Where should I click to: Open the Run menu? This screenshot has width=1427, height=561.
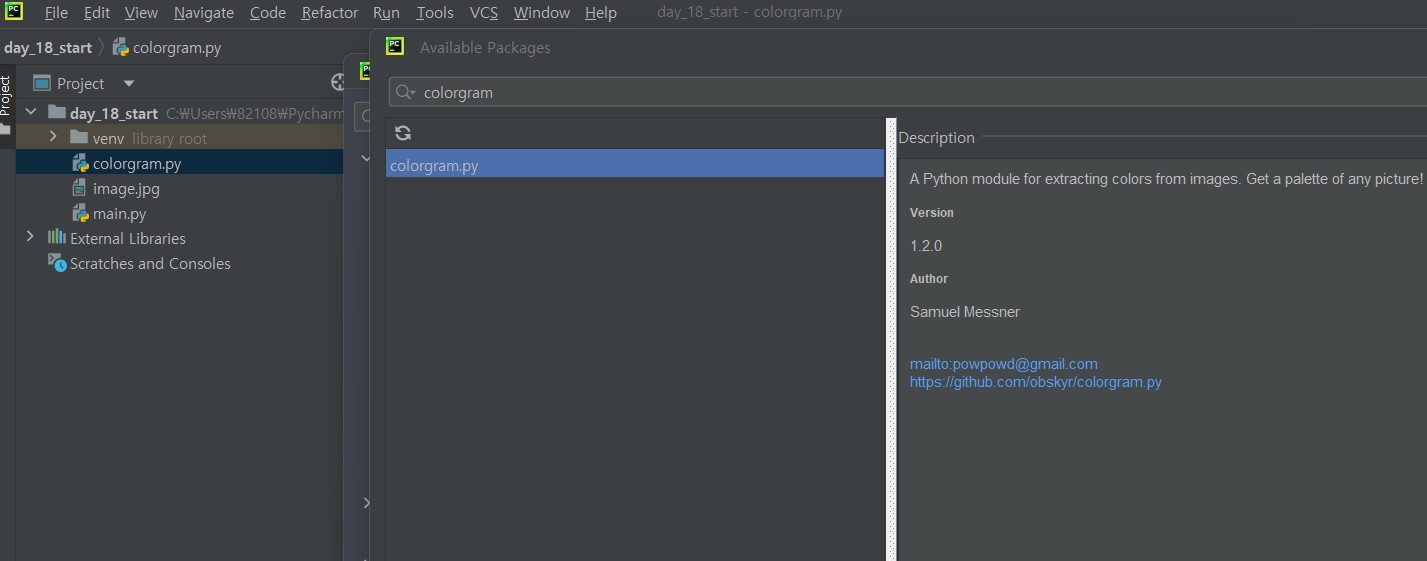point(386,13)
